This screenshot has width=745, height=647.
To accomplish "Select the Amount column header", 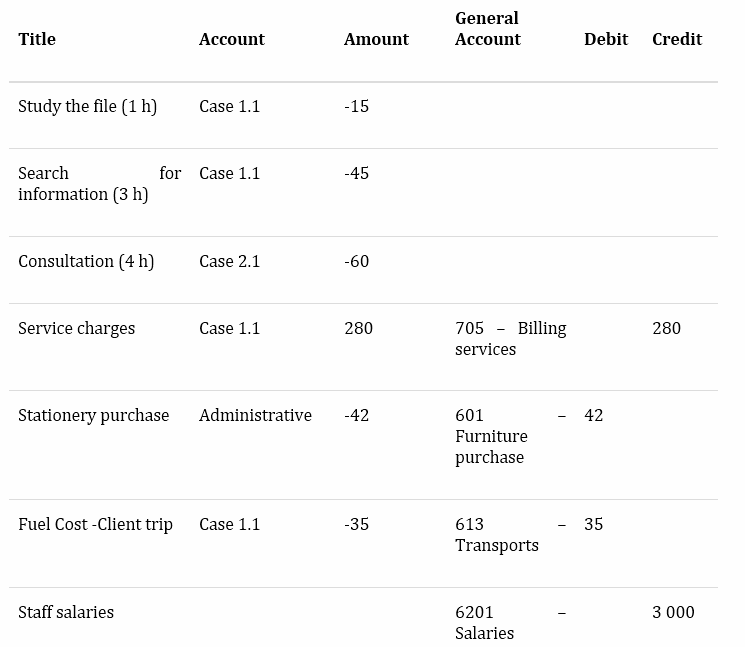I will coord(376,39).
